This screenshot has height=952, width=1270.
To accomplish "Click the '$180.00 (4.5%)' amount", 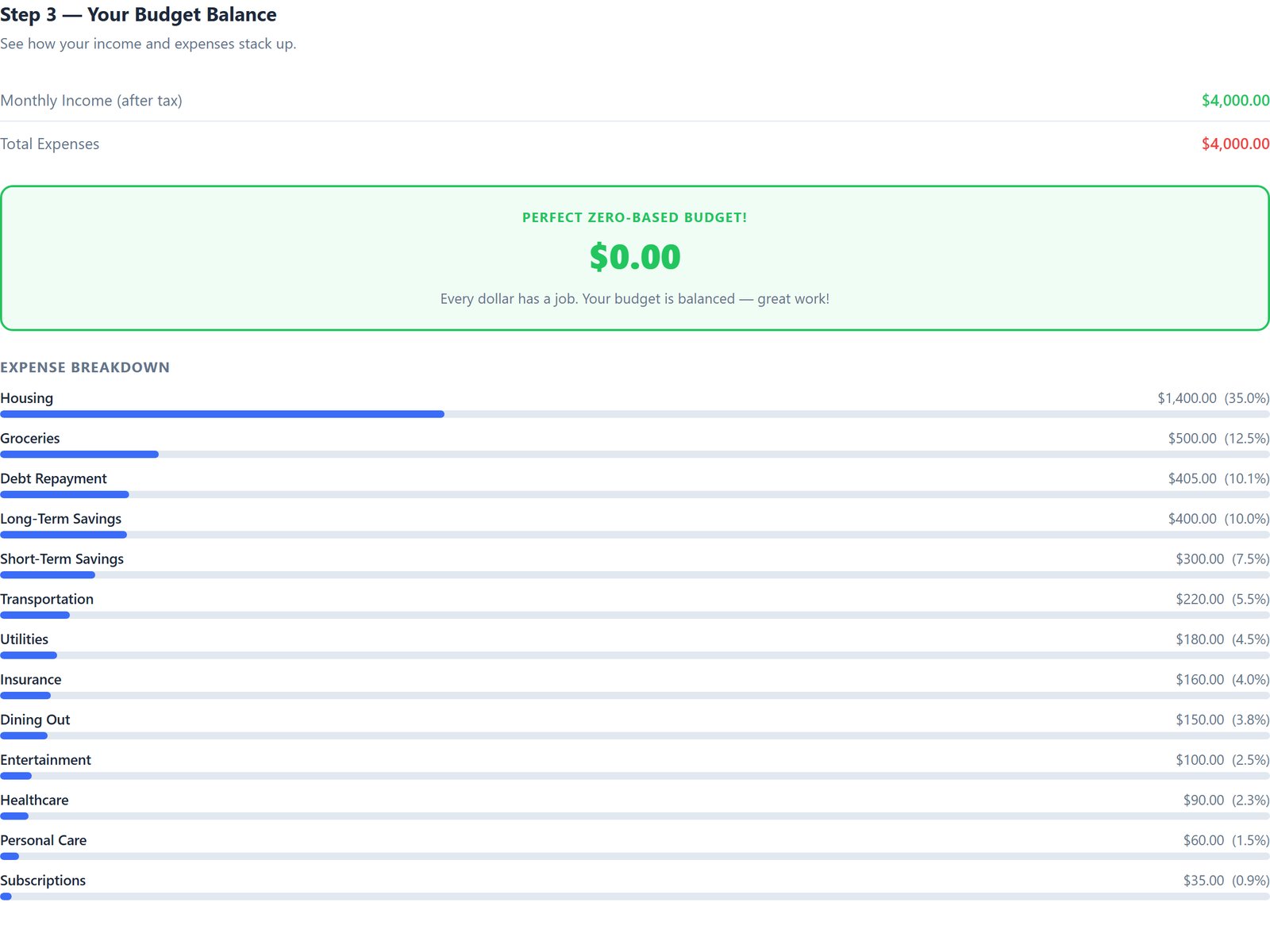I will click(x=1222, y=639).
